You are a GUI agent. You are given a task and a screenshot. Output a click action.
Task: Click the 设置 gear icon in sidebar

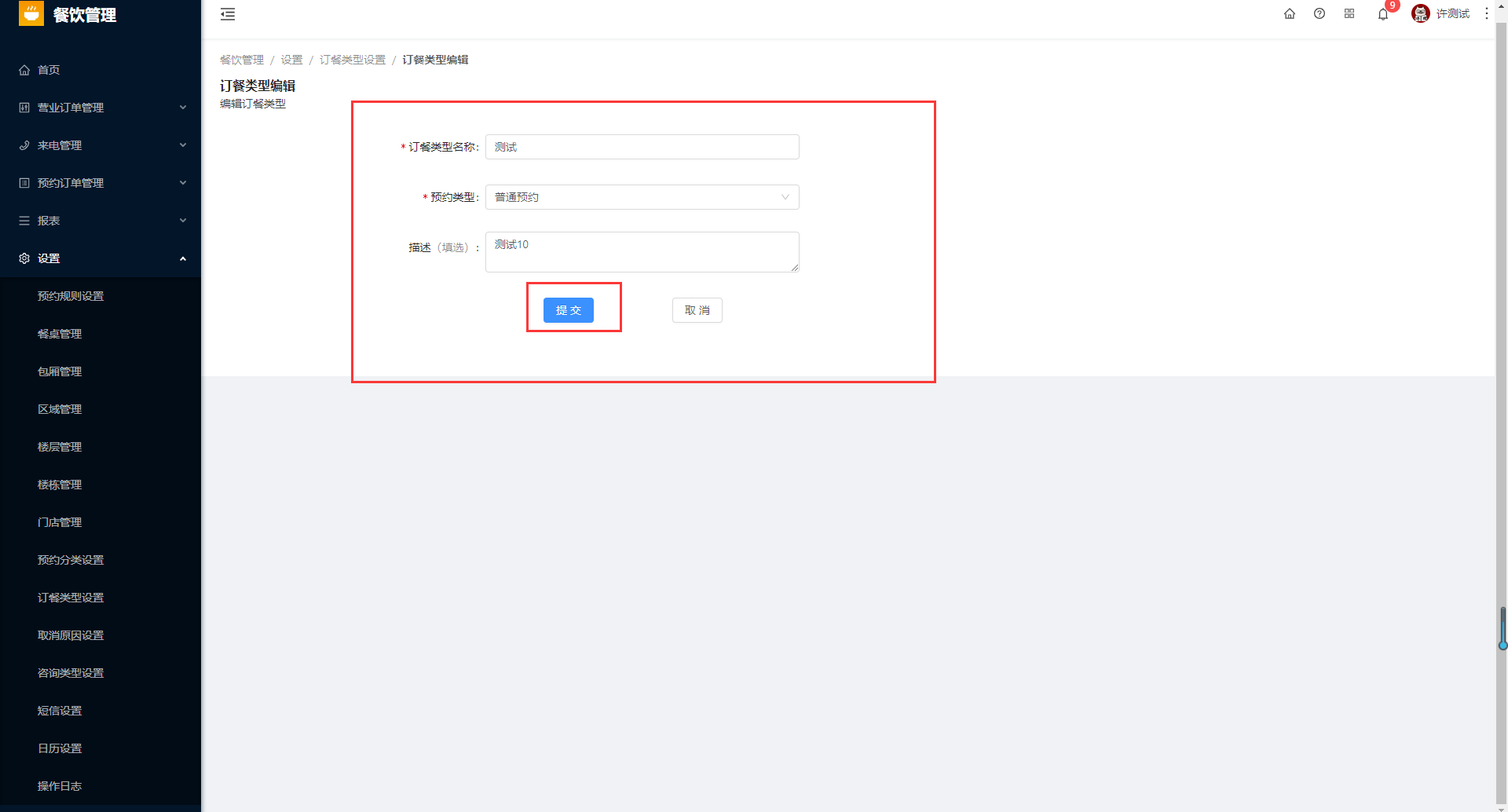pos(24,258)
